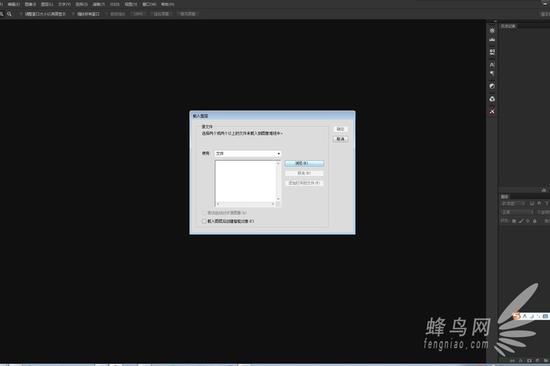Open the Tool Presets crossed-tools icon
This screenshot has width=550, height=366.
pyautogui.click(x=492, y=111)
